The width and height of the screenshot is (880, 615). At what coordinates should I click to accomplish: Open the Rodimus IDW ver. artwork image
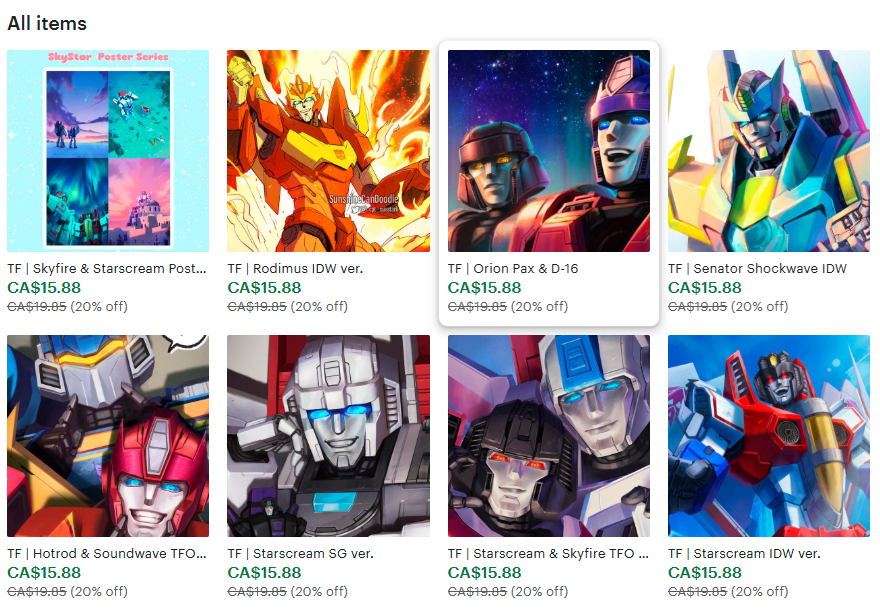328,150
